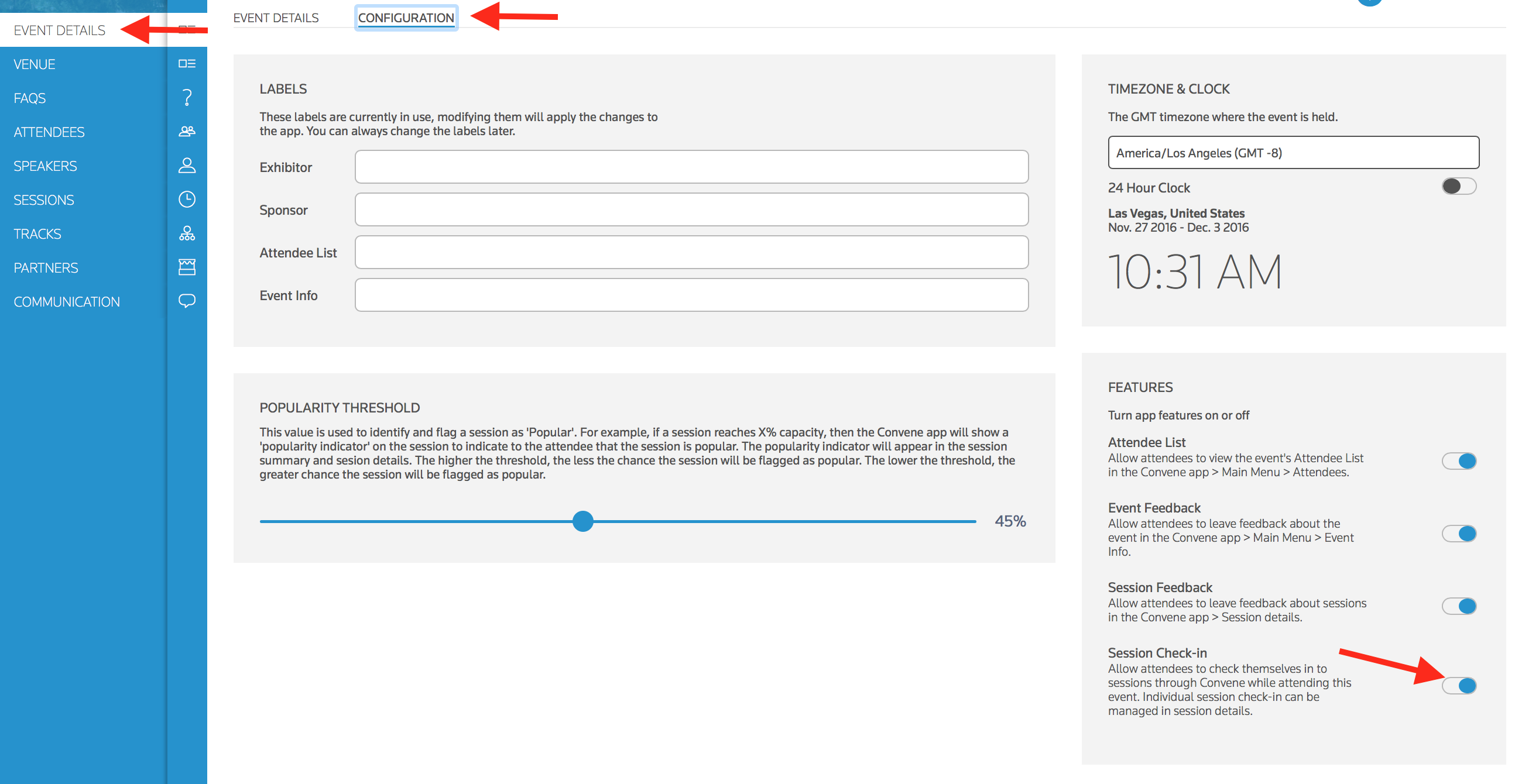The image size is (1515, 784).
Task: Click the Tracks hierarchy icon
Action: 186,233
